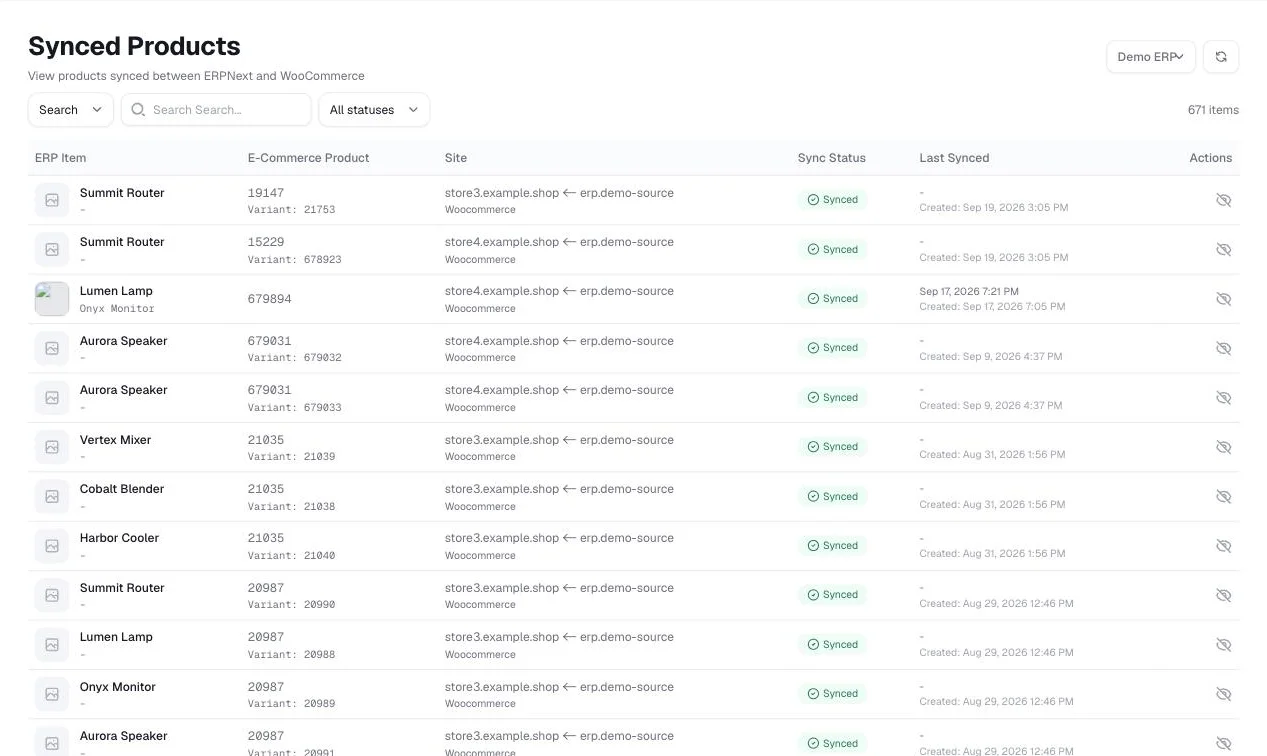Open the All statuses filter dropdown
This screenshot has height=756, width=1267.
click(x=374, y=110)
